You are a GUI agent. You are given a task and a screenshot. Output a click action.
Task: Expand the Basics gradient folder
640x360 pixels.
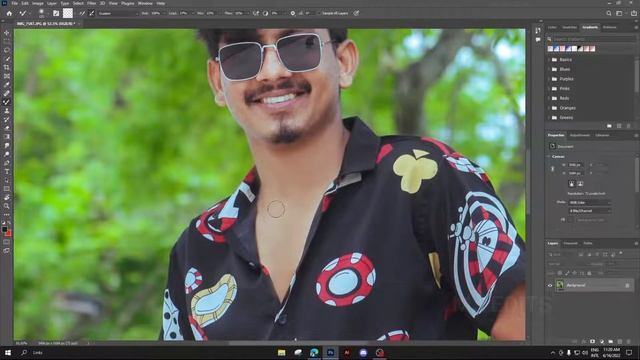[x=548, y=60]
